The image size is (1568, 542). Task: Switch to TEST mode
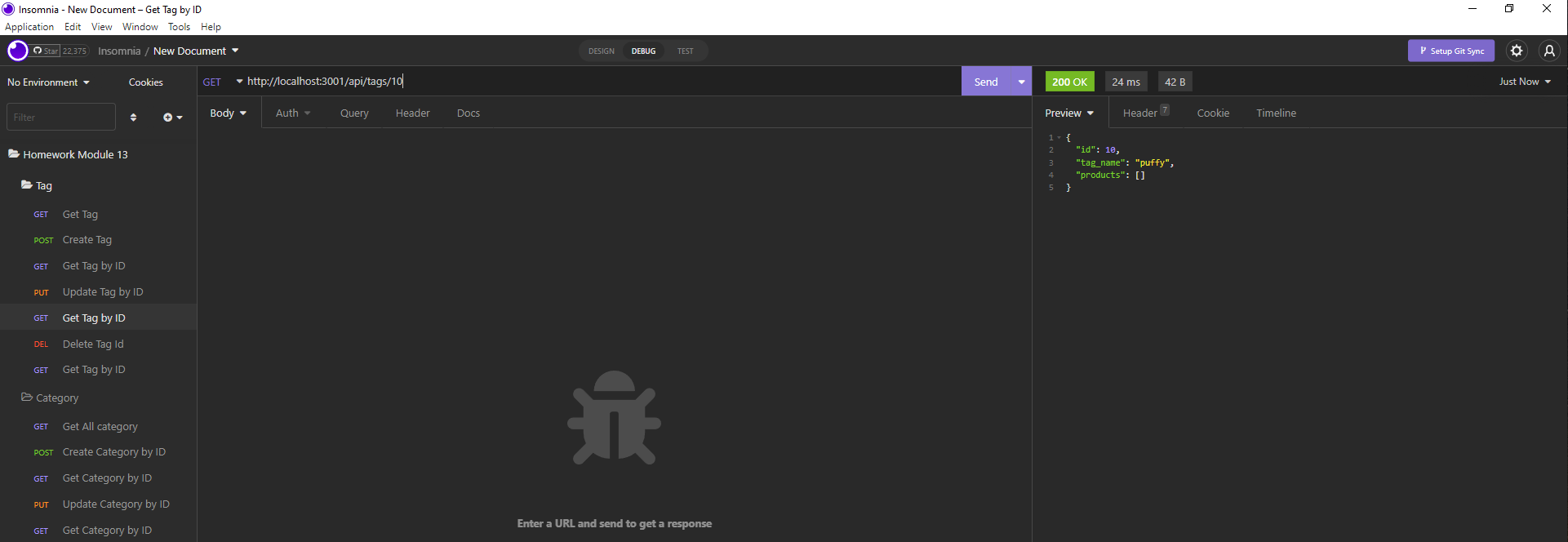pyautogui.click(x=685, y=51)
